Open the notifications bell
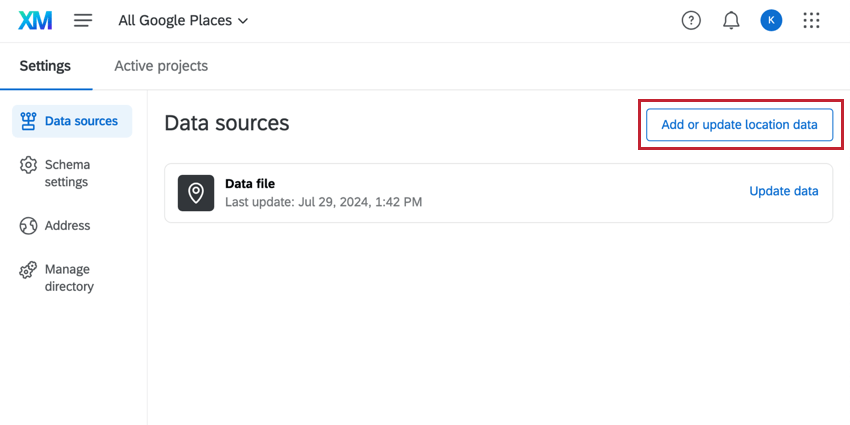The height and width of the screenshot is (425, 850). [x=731, y=20]
